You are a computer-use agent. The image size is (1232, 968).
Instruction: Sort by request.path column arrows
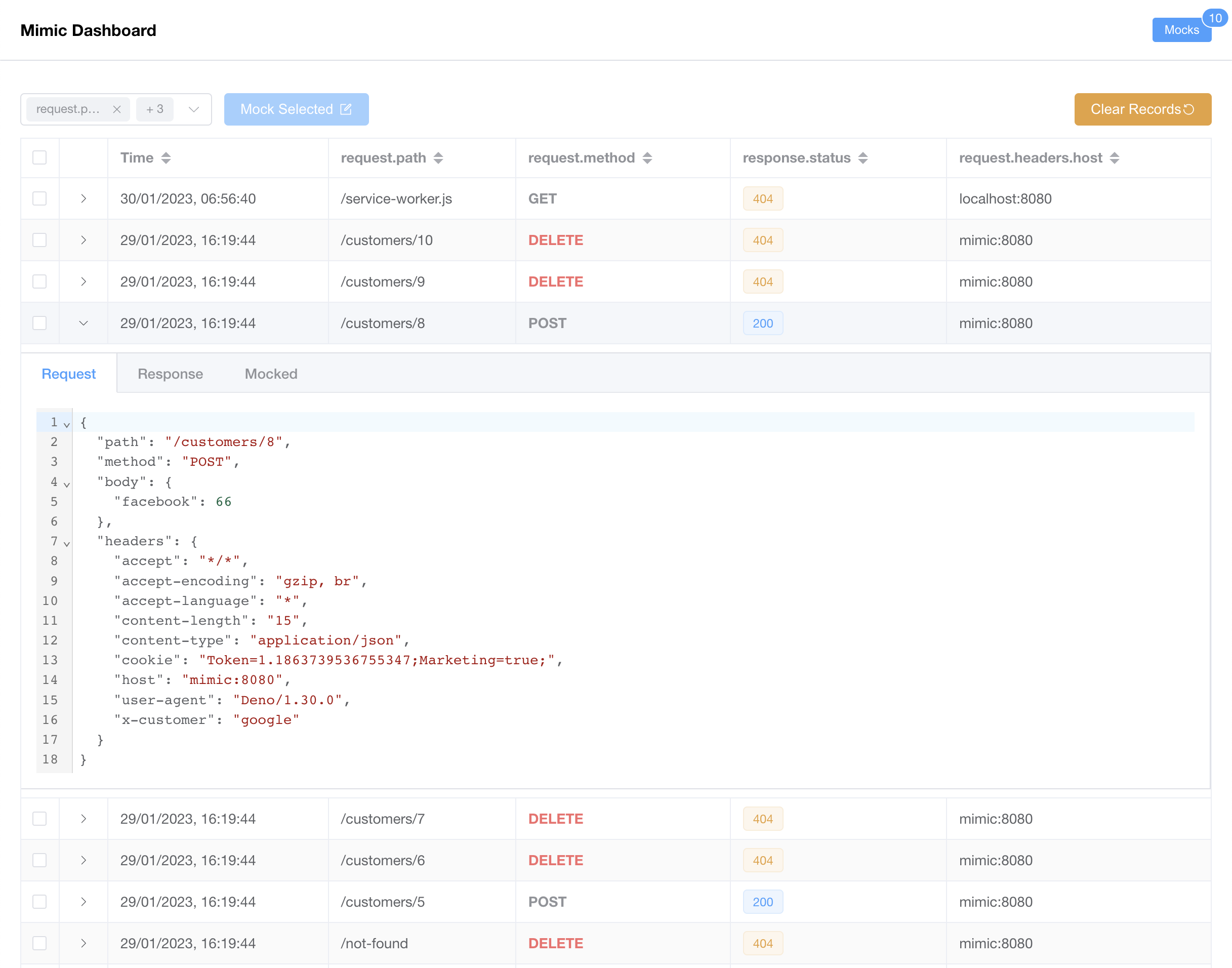pyautogui.click(x=438, y=158)
